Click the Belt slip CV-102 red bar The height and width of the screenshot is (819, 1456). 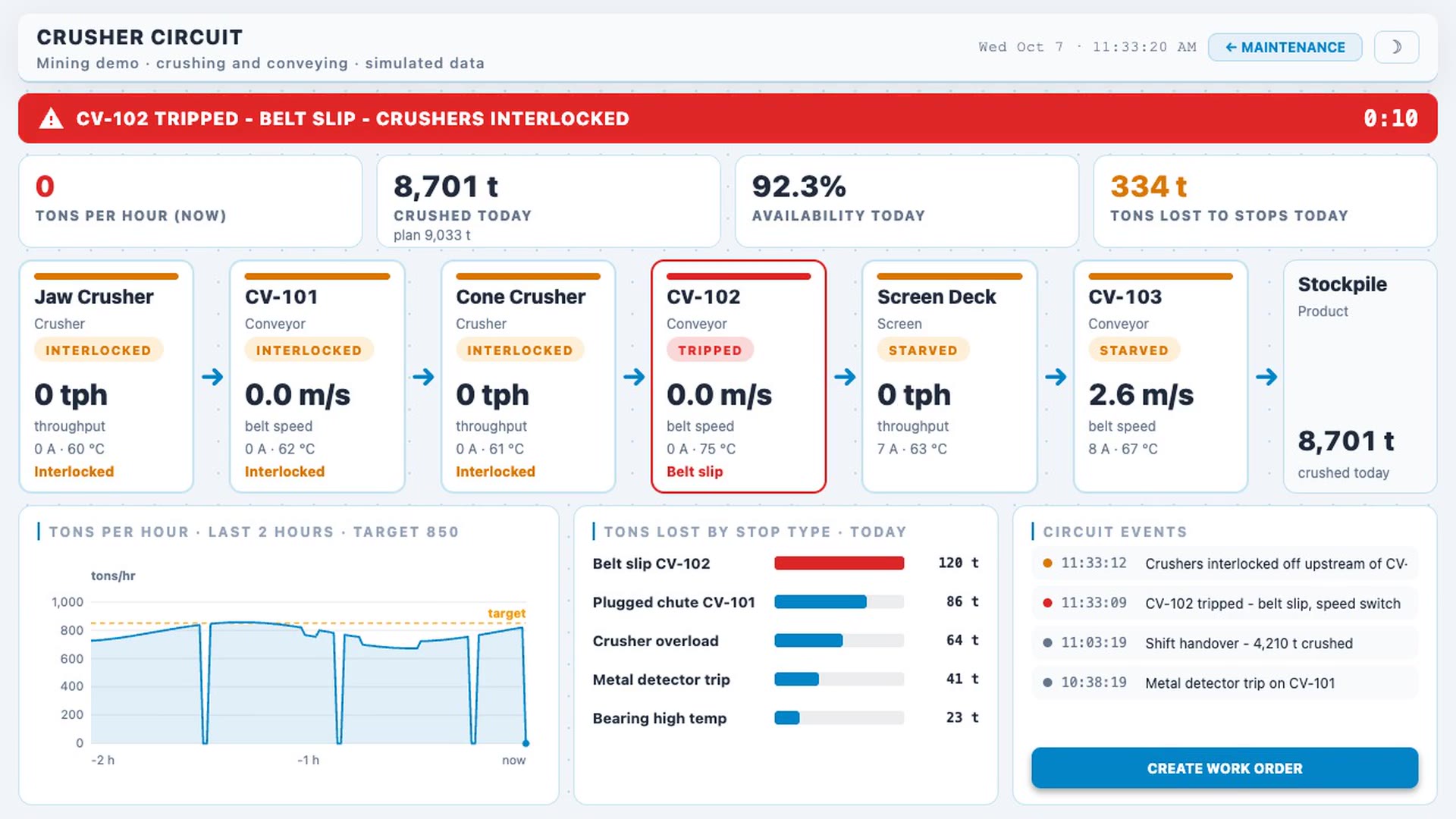(839, 563)
